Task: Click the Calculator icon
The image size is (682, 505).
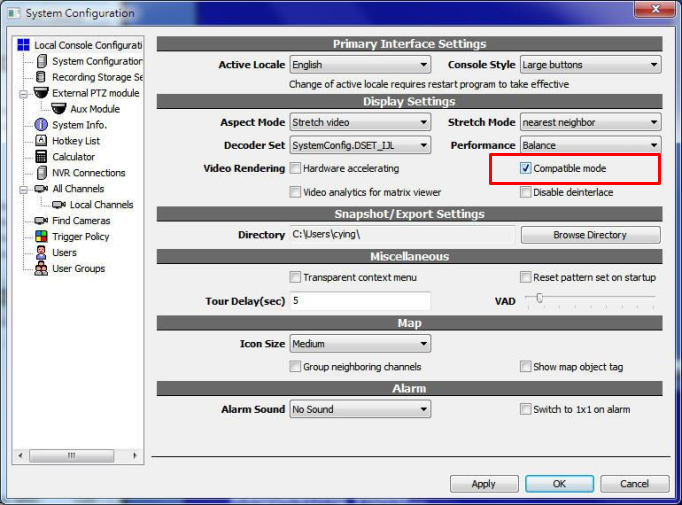Action: tap(41, 157)
